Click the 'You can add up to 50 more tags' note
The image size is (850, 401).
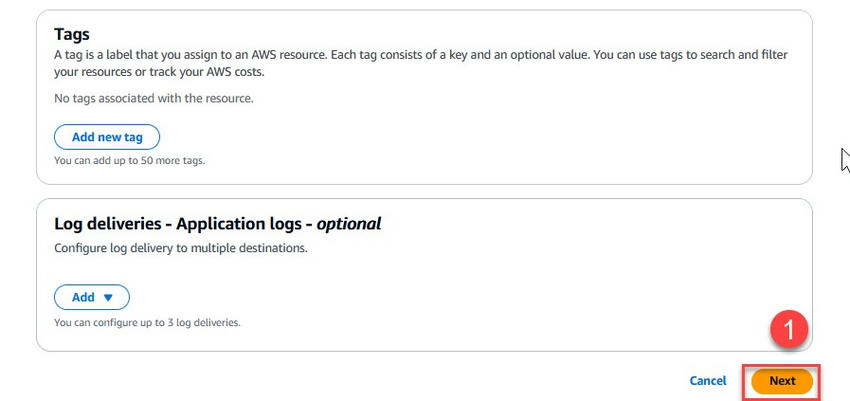coord(129,160)
